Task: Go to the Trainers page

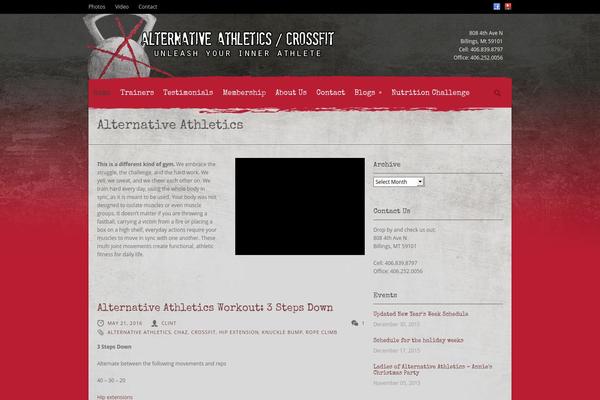Action: (137, 93)
